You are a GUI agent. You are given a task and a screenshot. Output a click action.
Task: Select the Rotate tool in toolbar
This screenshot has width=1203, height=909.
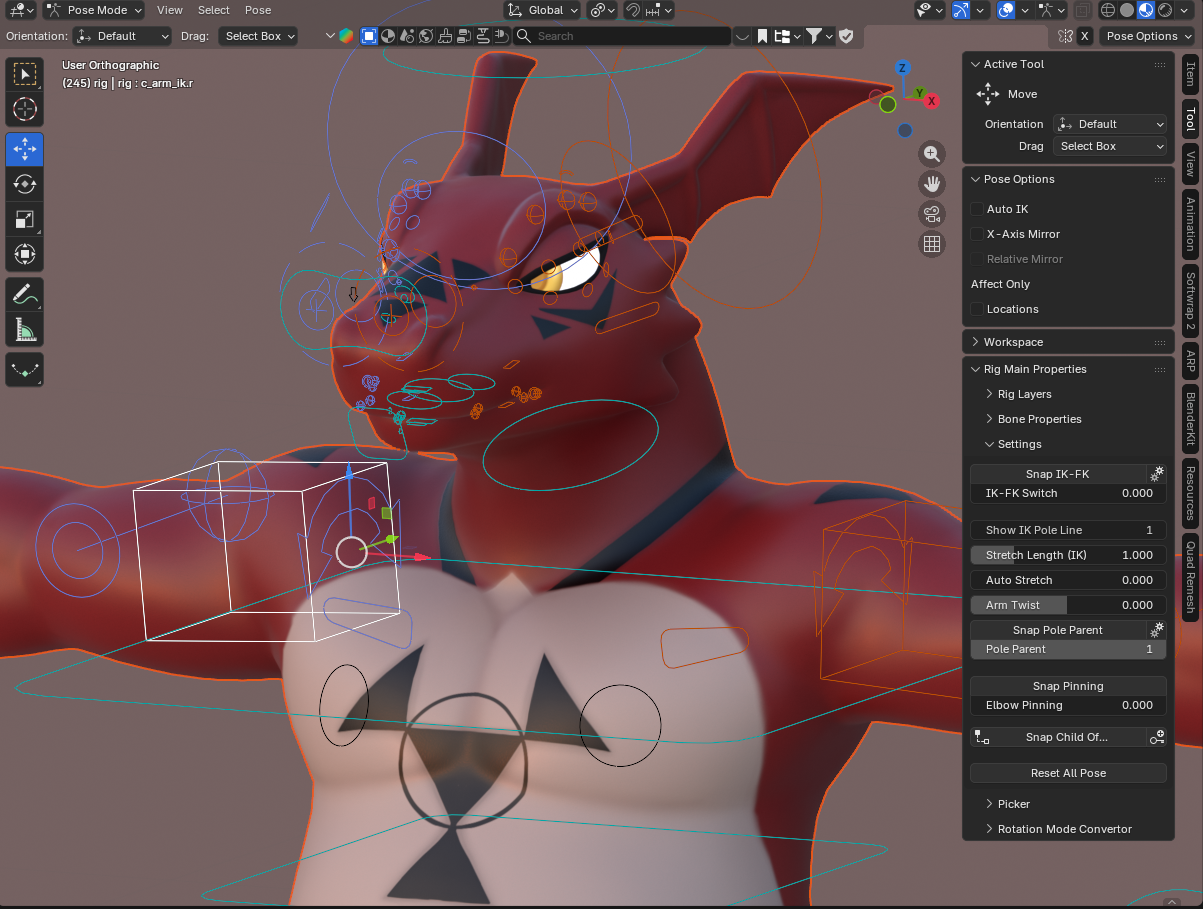tap(25, 184)
